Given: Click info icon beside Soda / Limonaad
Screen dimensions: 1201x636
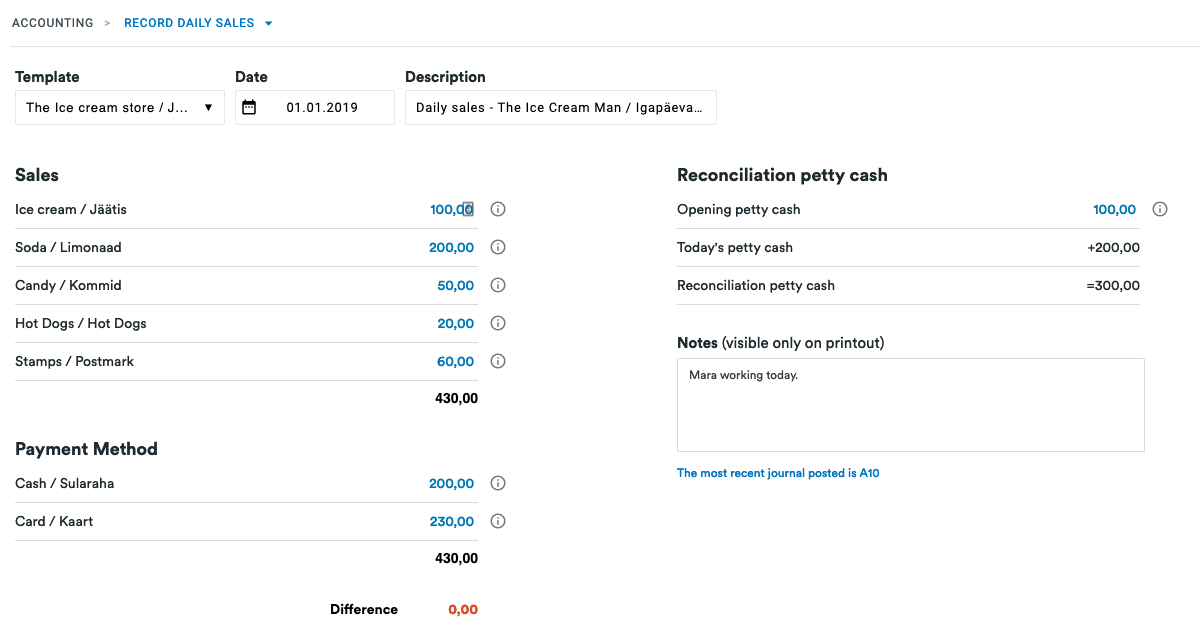Looking at the screenshot, I should (498, 248).
